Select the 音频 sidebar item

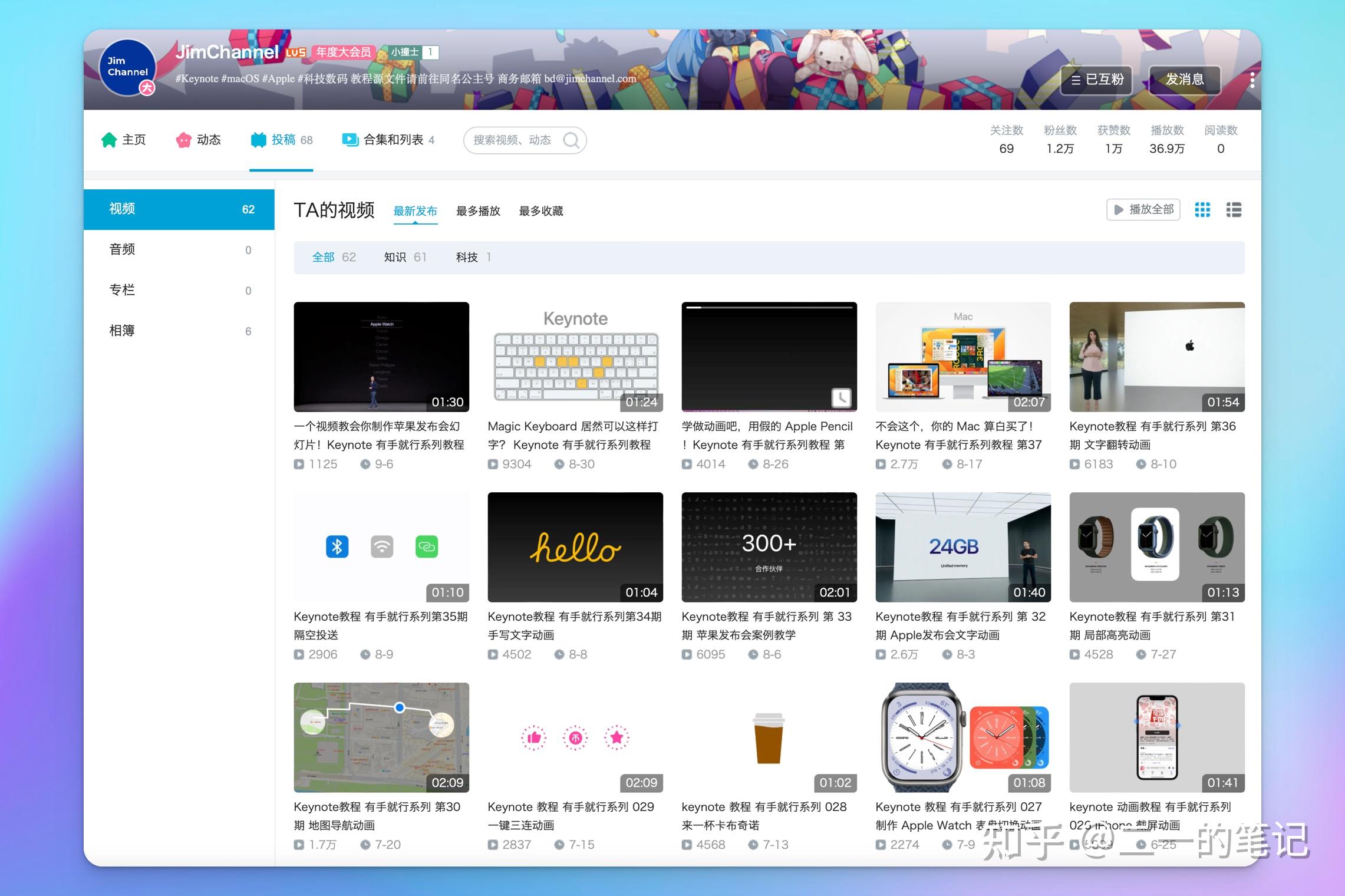click(179, 249)
